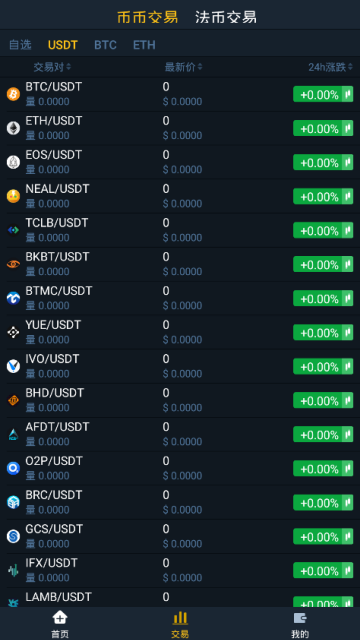Sort by 交易对 column arrow
The width and height of the screenshot is (360, 640).
click(x=69, y=67)
